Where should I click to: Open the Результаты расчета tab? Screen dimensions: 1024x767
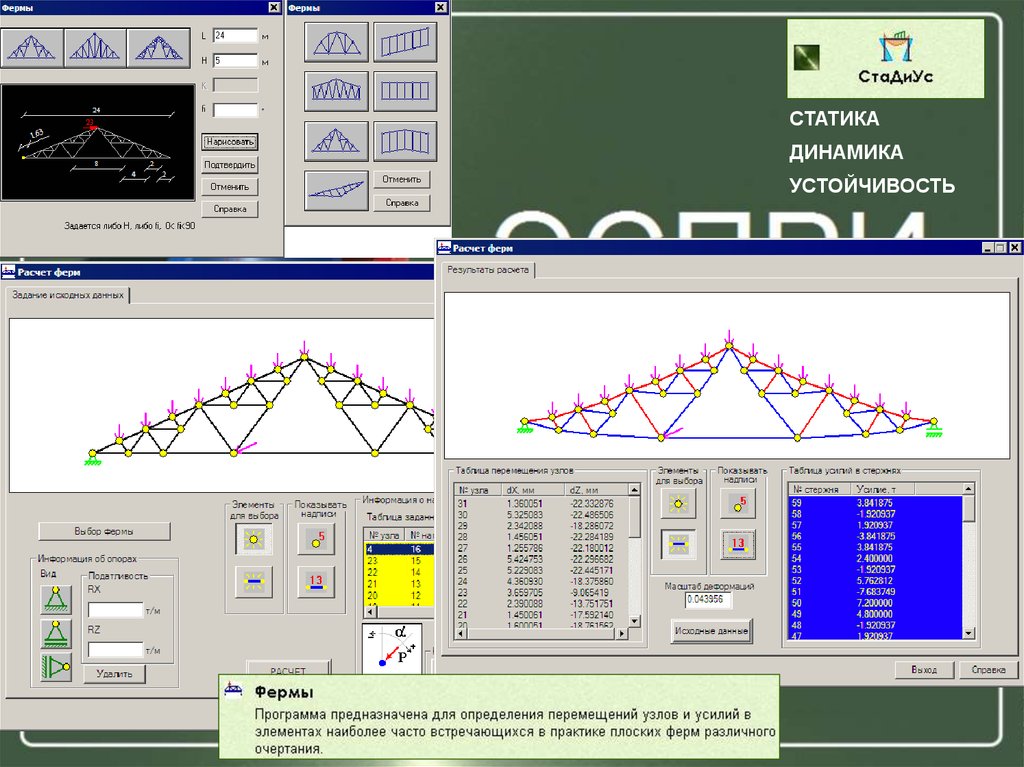pos(490,269)
